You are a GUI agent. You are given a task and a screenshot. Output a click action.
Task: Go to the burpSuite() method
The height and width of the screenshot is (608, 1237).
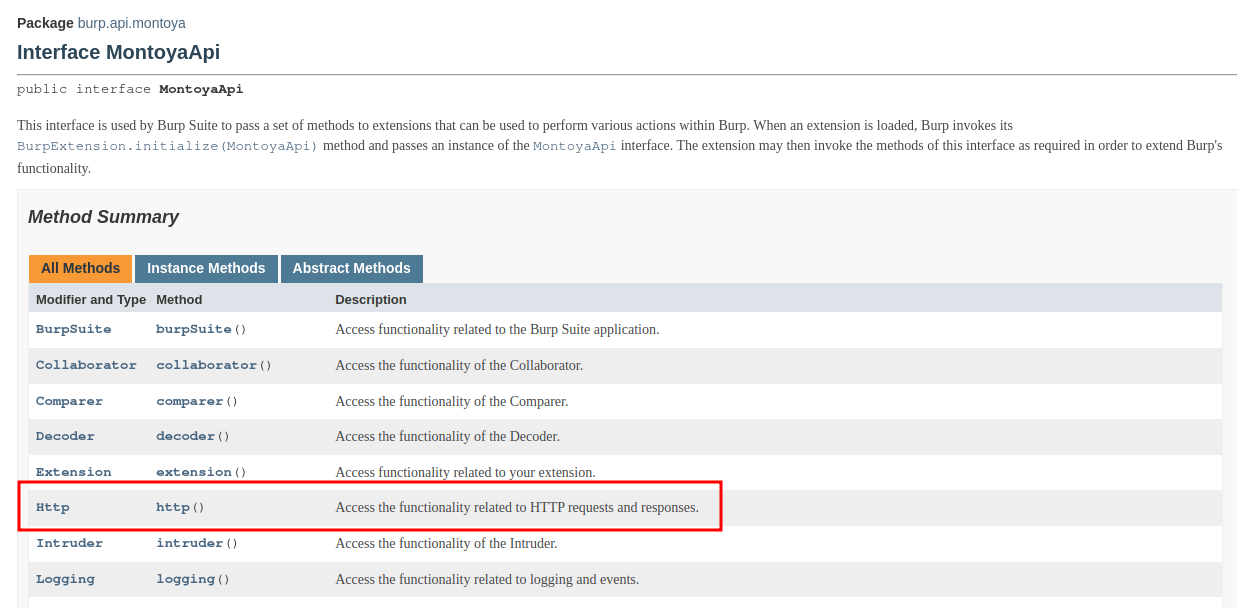(x=193, y=329)
